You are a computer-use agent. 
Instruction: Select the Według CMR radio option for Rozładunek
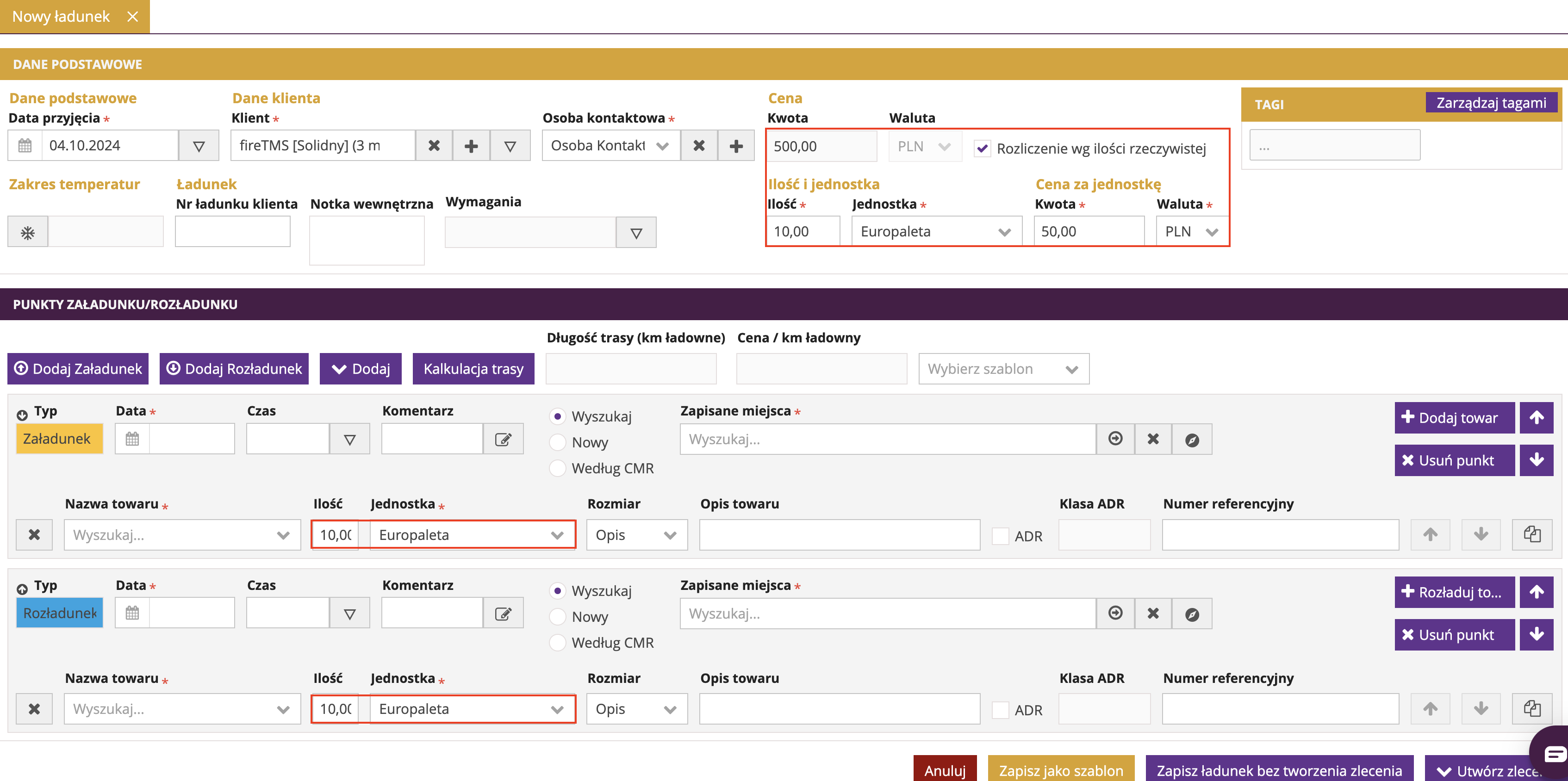[557, 643]
